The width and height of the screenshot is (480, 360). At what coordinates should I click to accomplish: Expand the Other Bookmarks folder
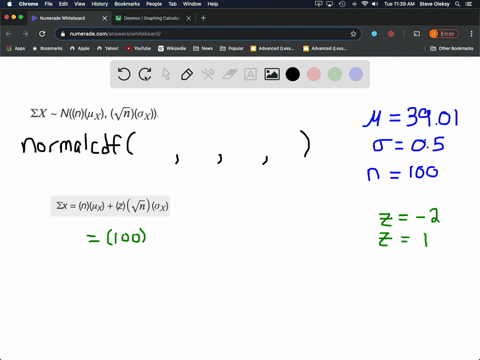[x=452, y=48]
